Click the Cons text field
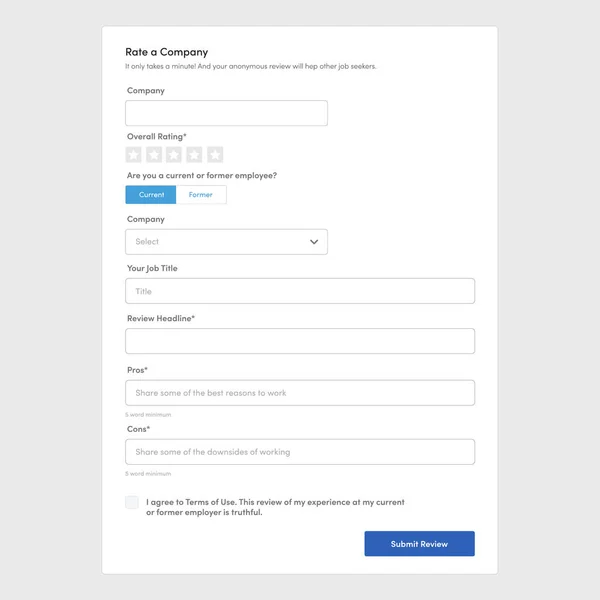The height and width of the screenshot is (600, 600). pyautogui.click(x=300, y=452)
